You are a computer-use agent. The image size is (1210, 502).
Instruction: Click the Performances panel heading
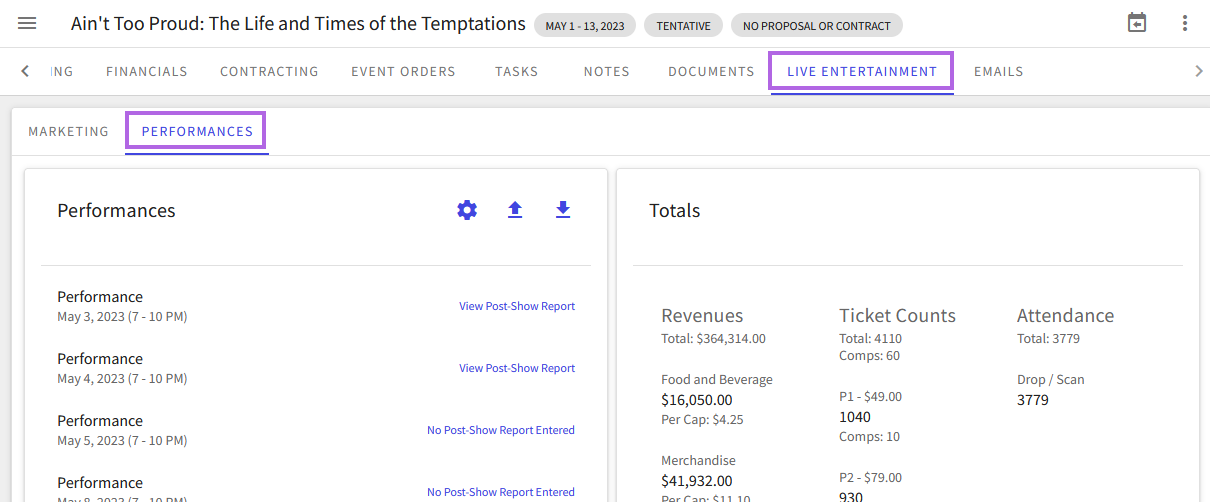coord(116,211)
